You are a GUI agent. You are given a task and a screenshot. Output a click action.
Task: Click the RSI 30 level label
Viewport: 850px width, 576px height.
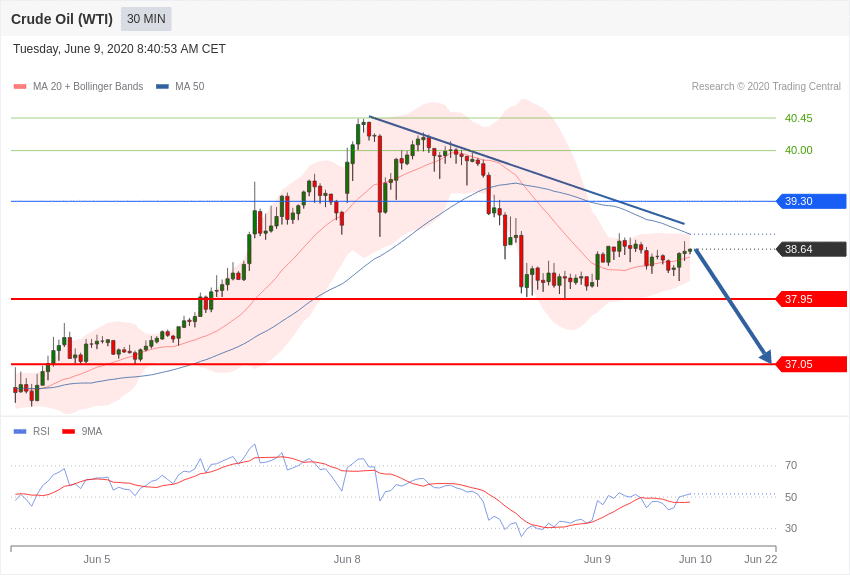[x=791, y=528]
